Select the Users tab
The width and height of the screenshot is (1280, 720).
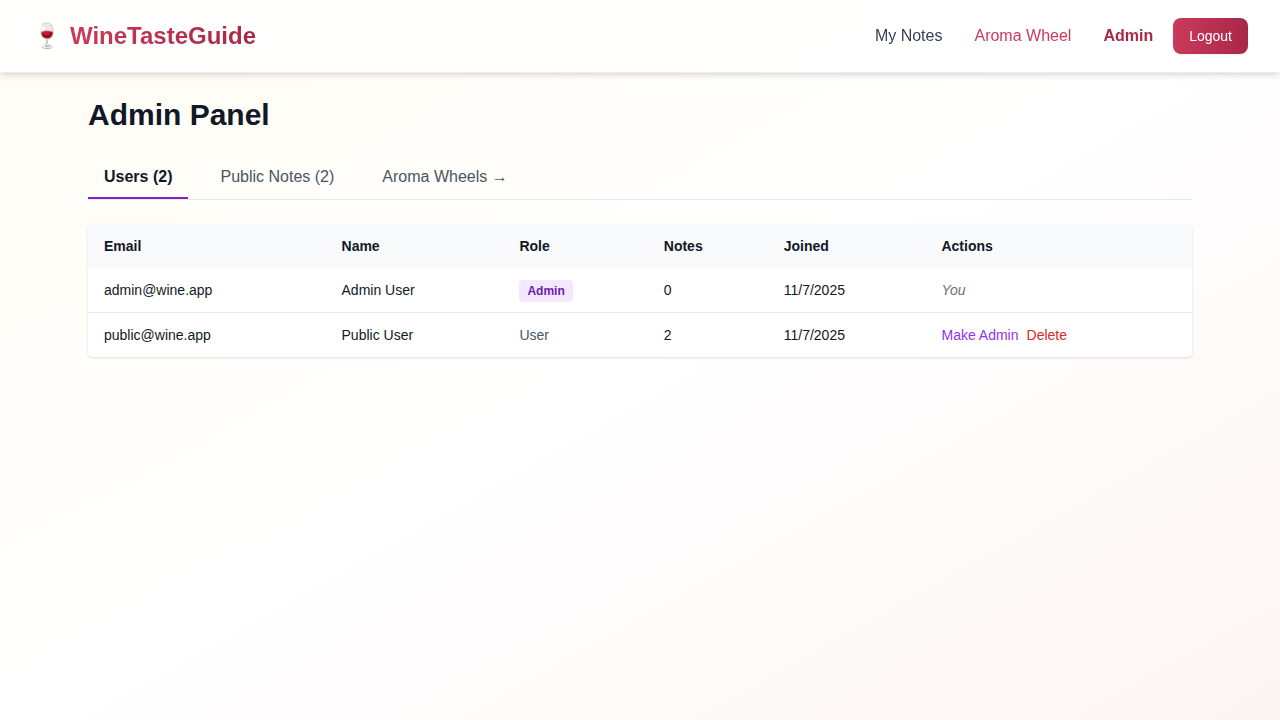(x=137, y=176)
